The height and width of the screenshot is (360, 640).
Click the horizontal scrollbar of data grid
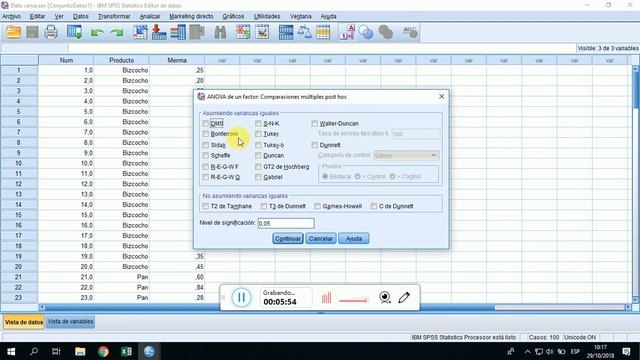pos(335,307)
